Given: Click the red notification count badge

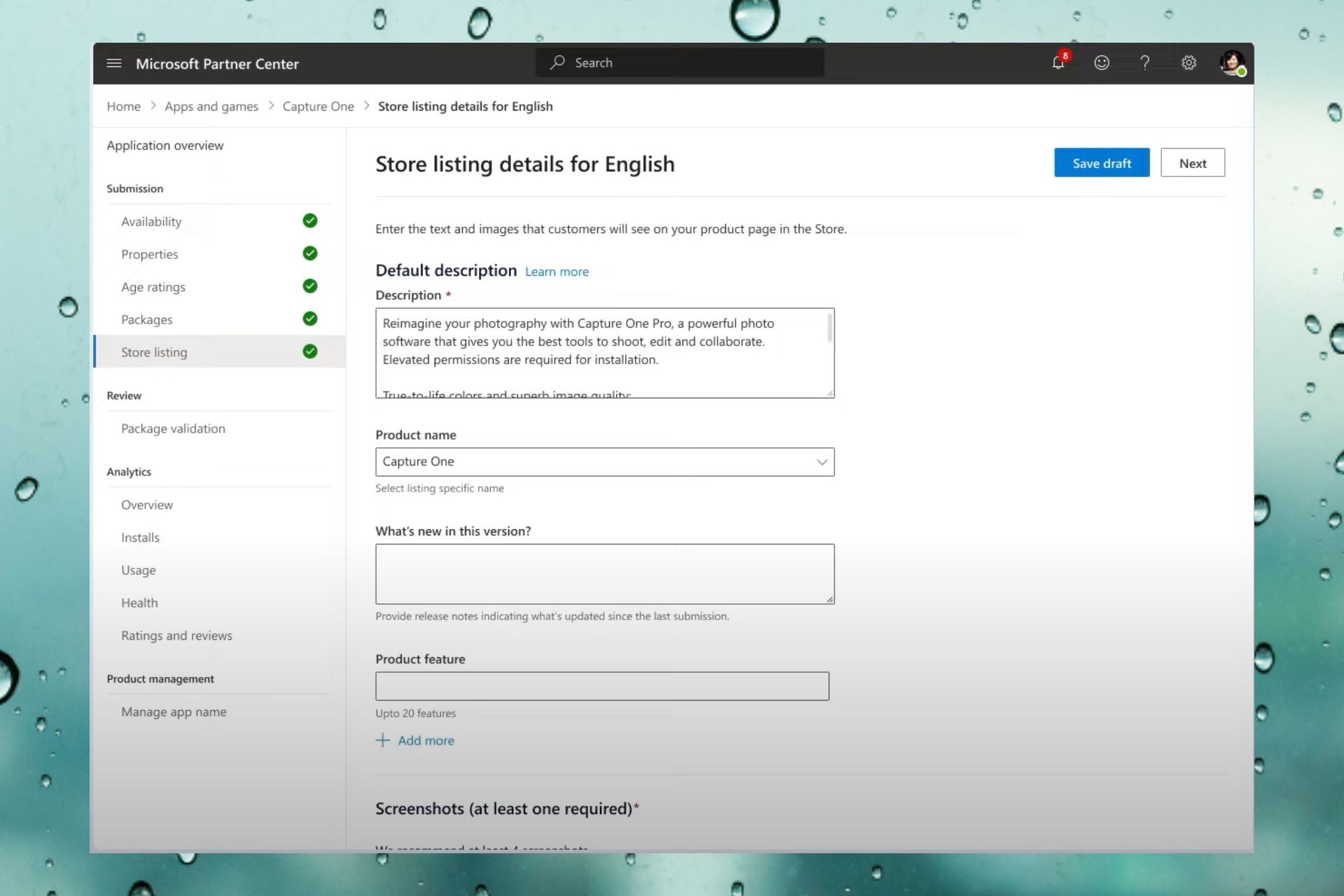Looking at the screenshot, I should click(x=1065, y=56).
